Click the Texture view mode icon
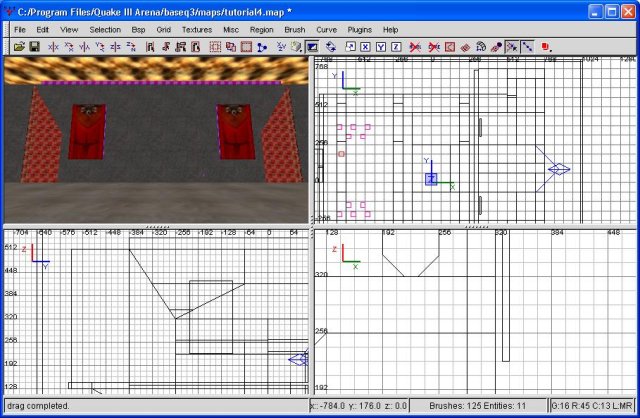Screen dimensions: 640x418 (x=296, y=47)
